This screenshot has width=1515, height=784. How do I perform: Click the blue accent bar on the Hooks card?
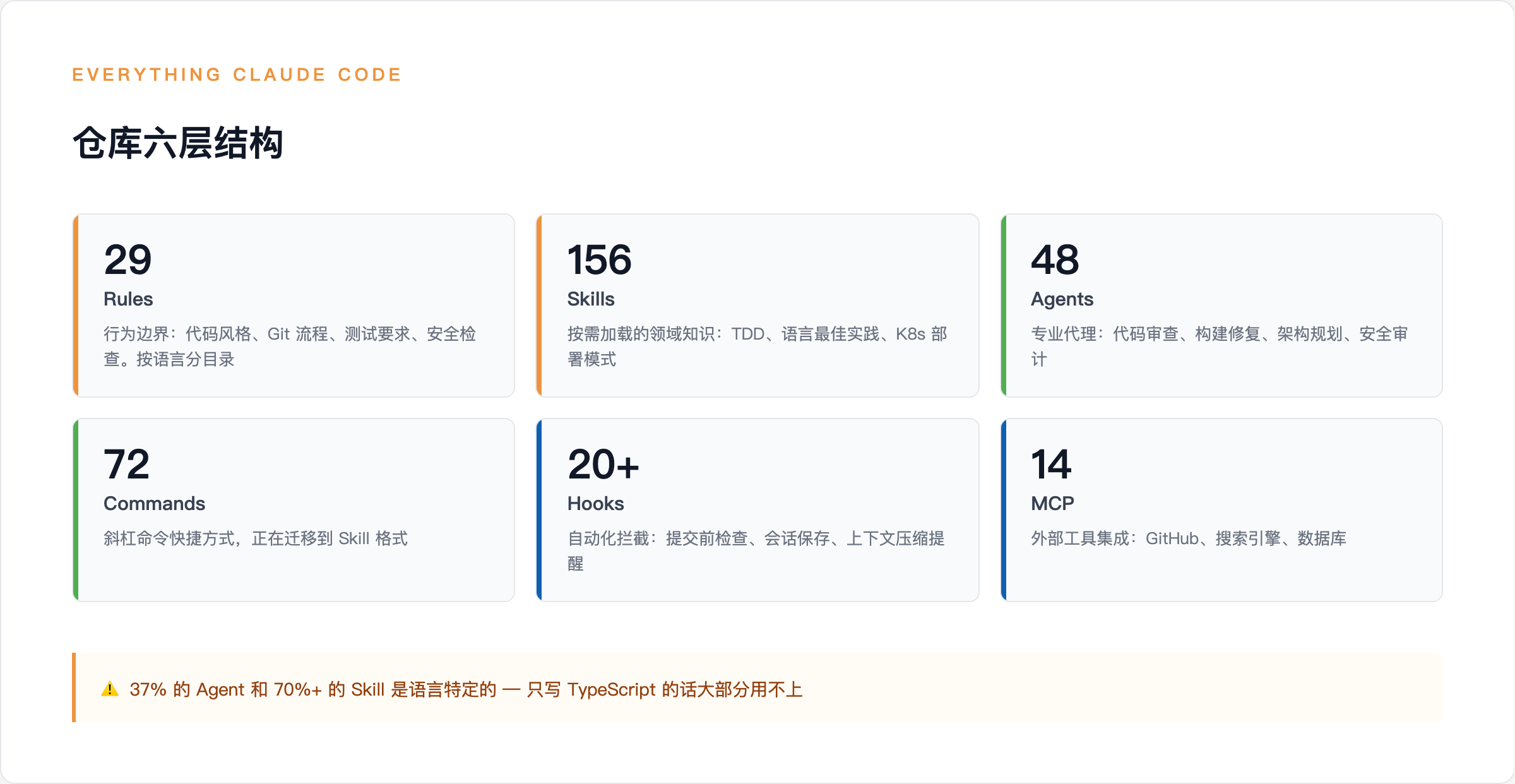[540, 509]
